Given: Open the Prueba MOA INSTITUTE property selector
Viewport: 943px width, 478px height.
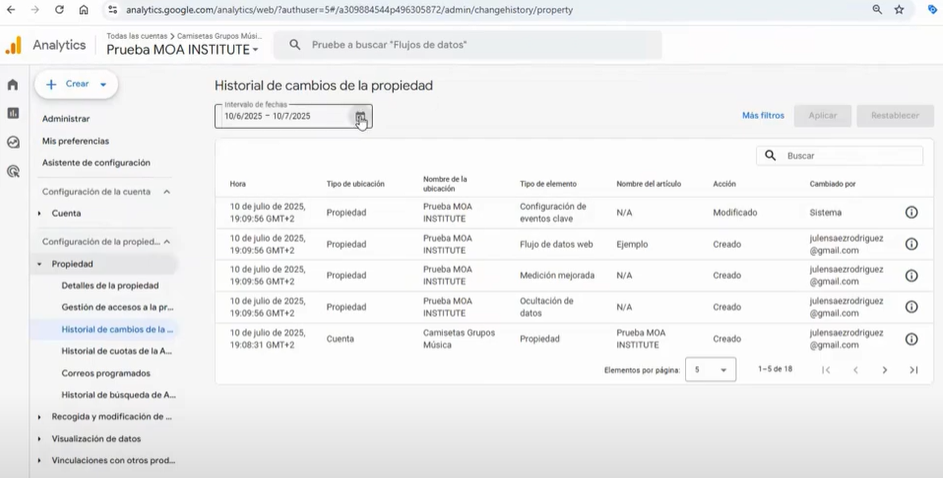Looking at the screenshot, I should (x=182, y=49).
